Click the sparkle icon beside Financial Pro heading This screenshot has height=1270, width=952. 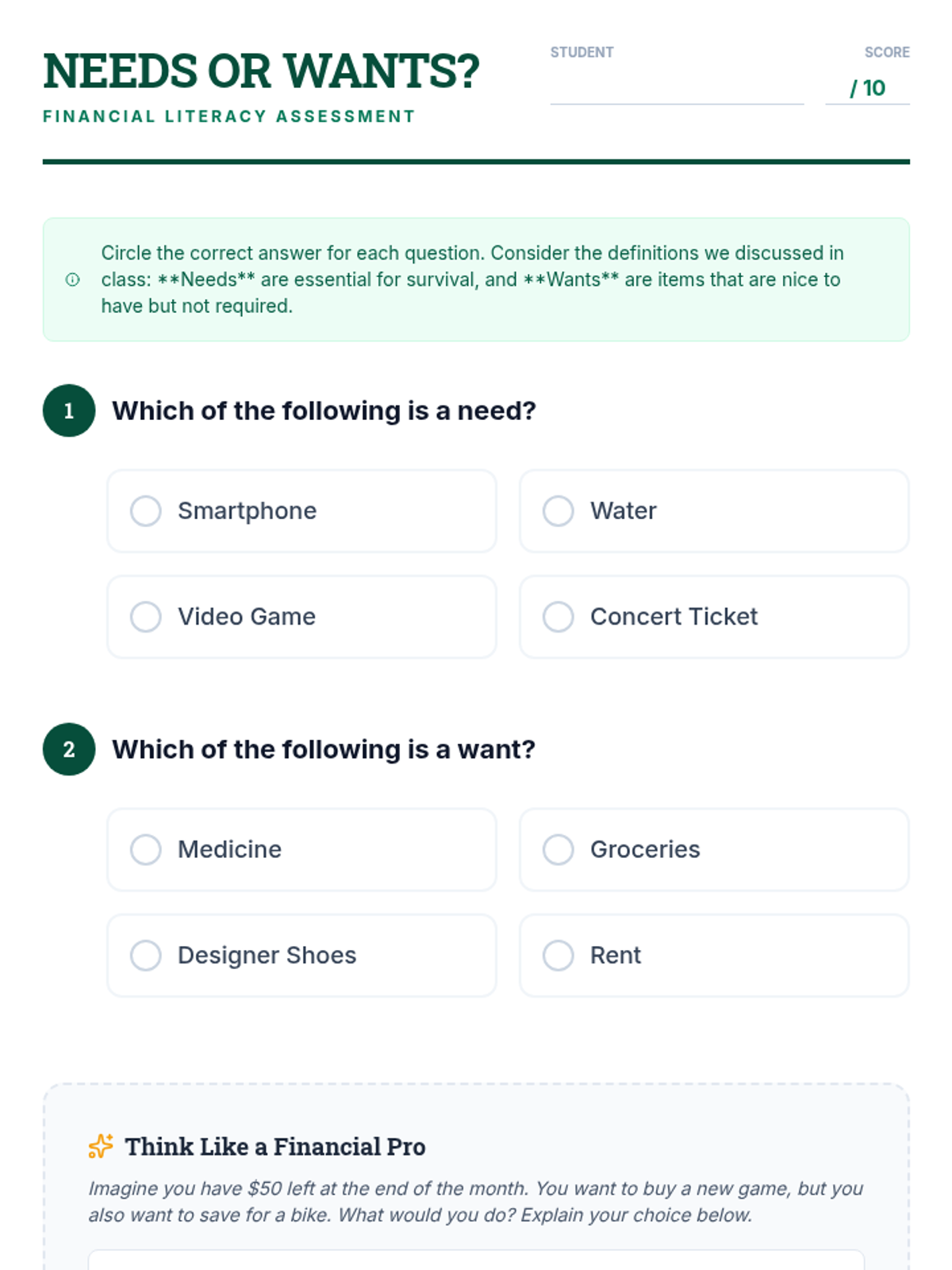pos(101,1146)
